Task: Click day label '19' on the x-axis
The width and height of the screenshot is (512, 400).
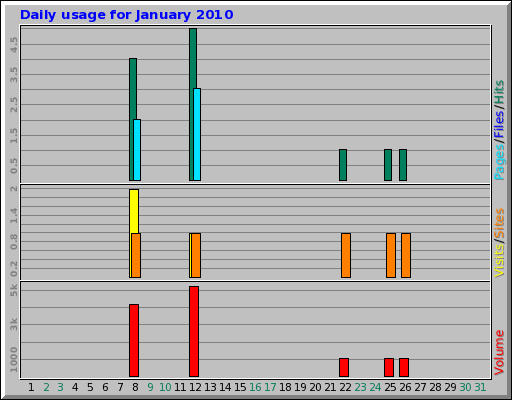Action: [x=300, y=387]
